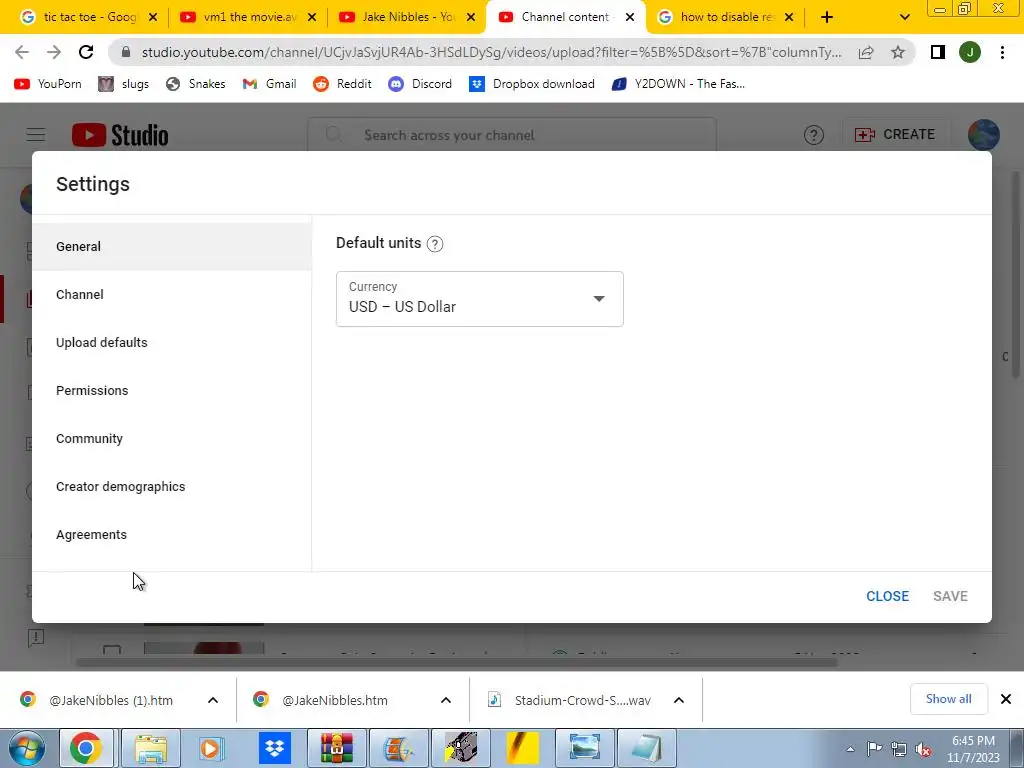Viewport: 1024px width, 768px height.
Task: Click the Action Center flag tray icon
Action: click(874, 749)
